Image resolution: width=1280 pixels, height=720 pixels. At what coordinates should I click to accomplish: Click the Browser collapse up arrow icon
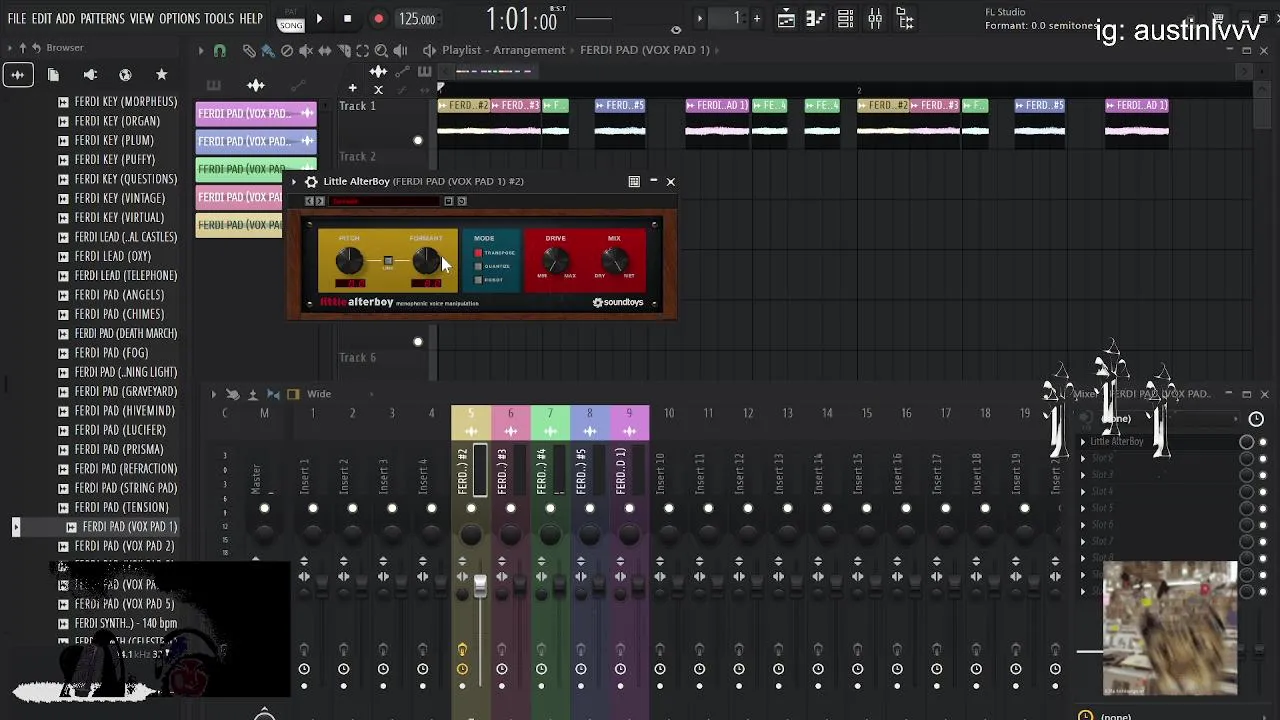(23, 48)
